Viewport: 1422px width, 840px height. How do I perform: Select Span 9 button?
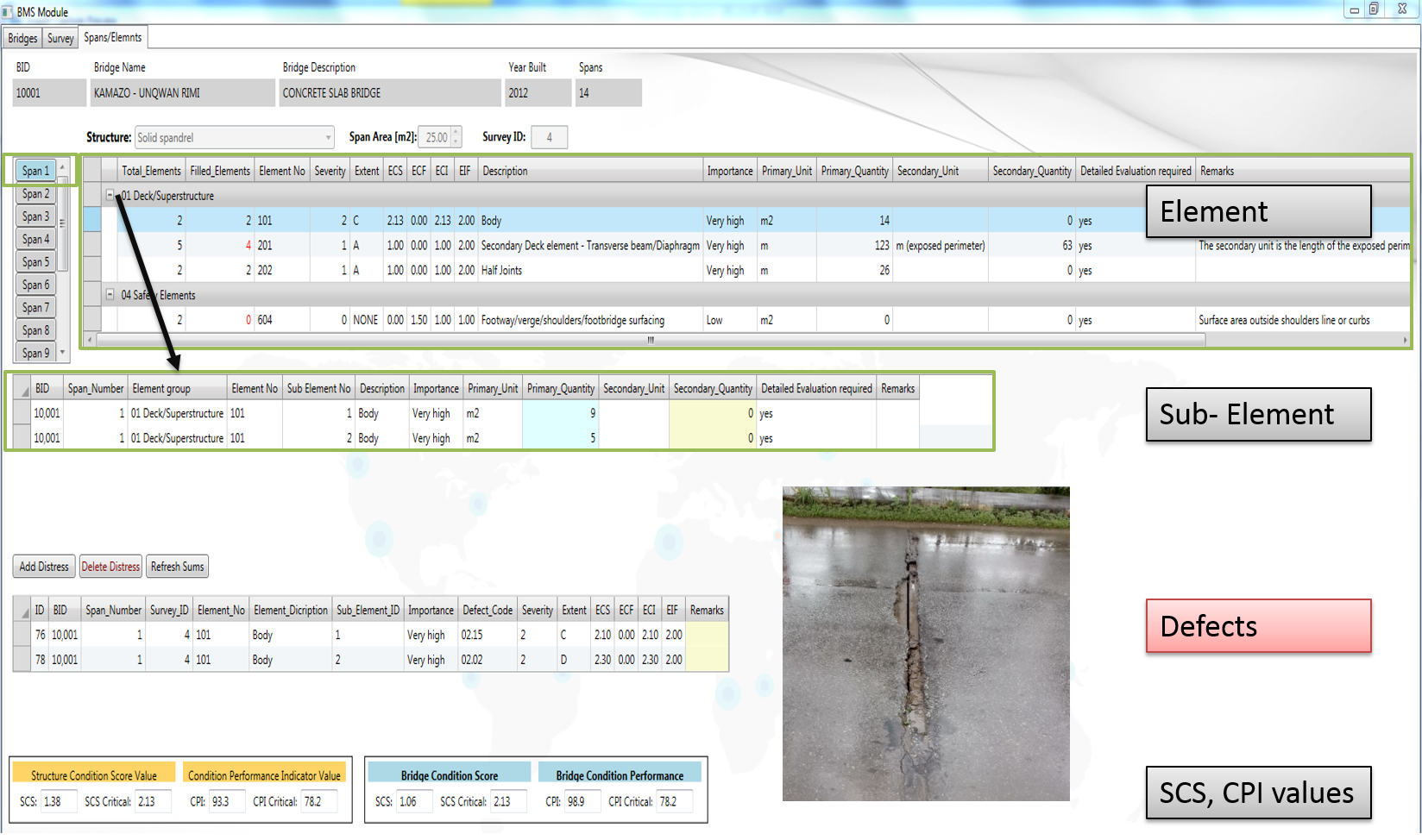point(35,353)
